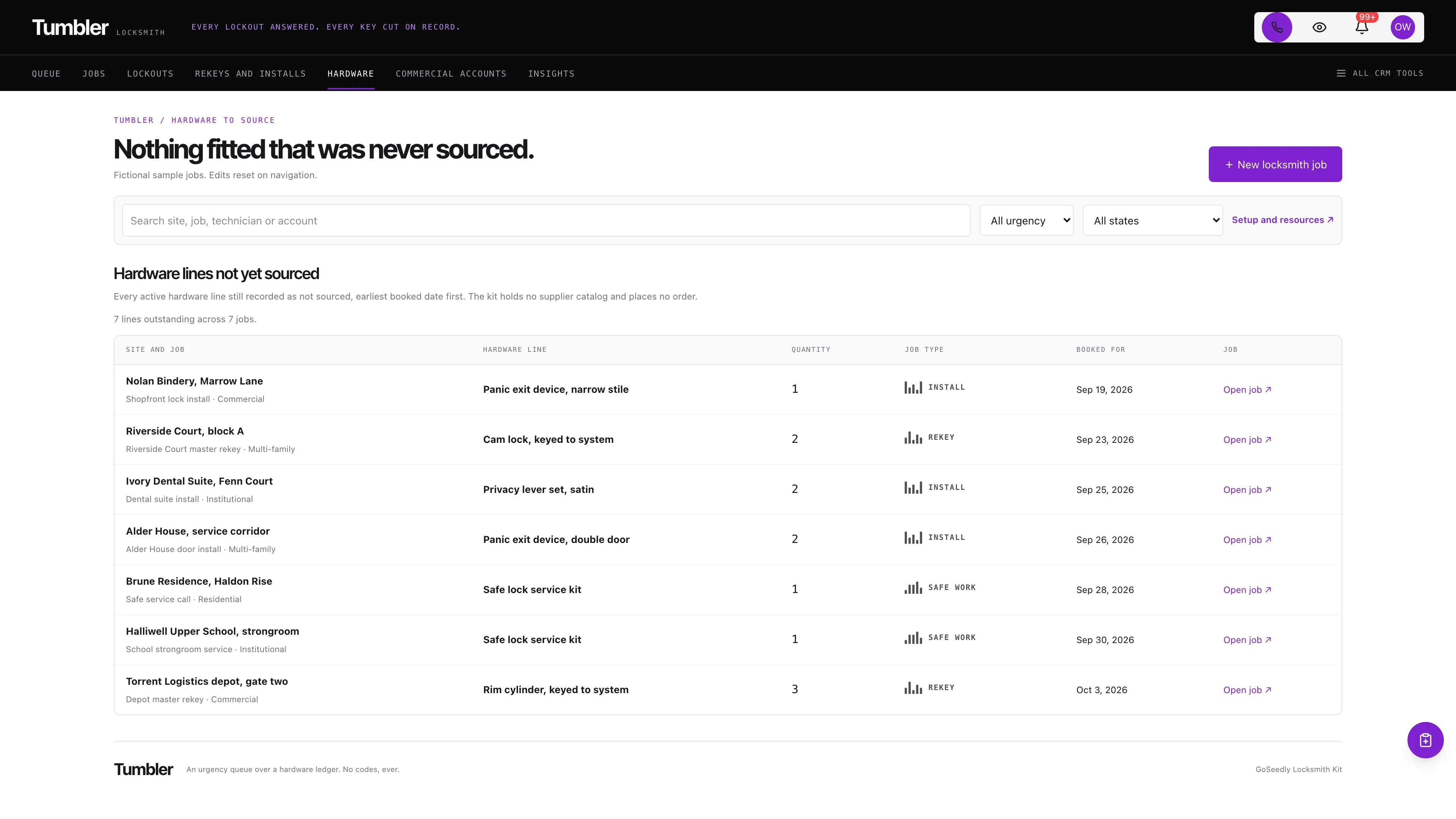Toggle the eye visibility icon in header
Screen dimensions: 1456x819
[x=1319, y=27]
